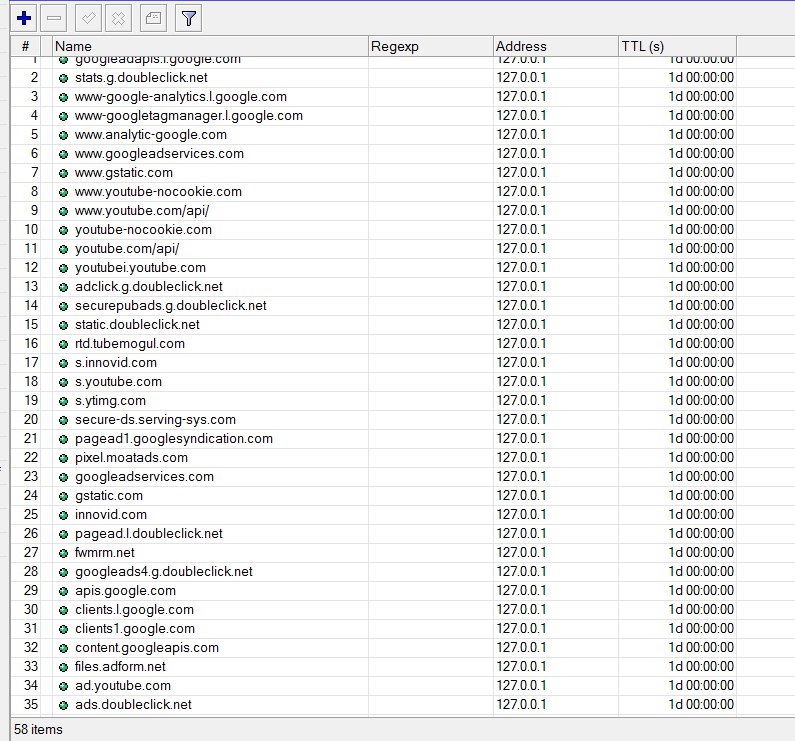The width and height of the screenshot is (795, 741).
Task: Select entry static.doubleclick.net
Action: click(x=137, y=325)
